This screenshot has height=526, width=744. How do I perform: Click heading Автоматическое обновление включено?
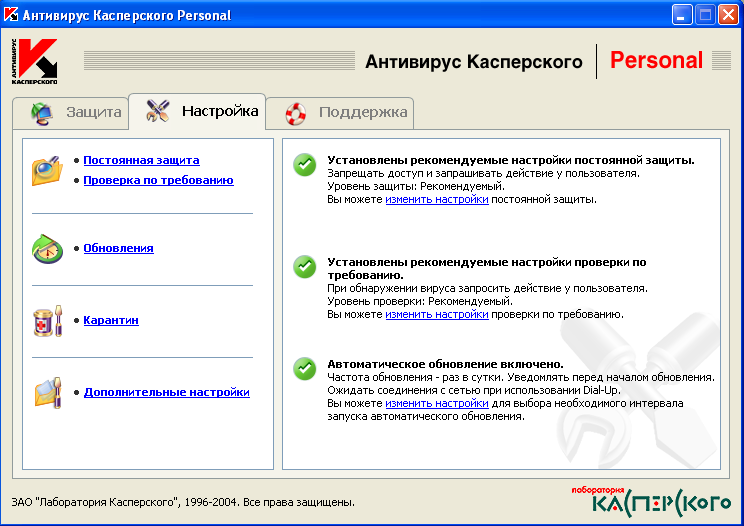point(445,364)
